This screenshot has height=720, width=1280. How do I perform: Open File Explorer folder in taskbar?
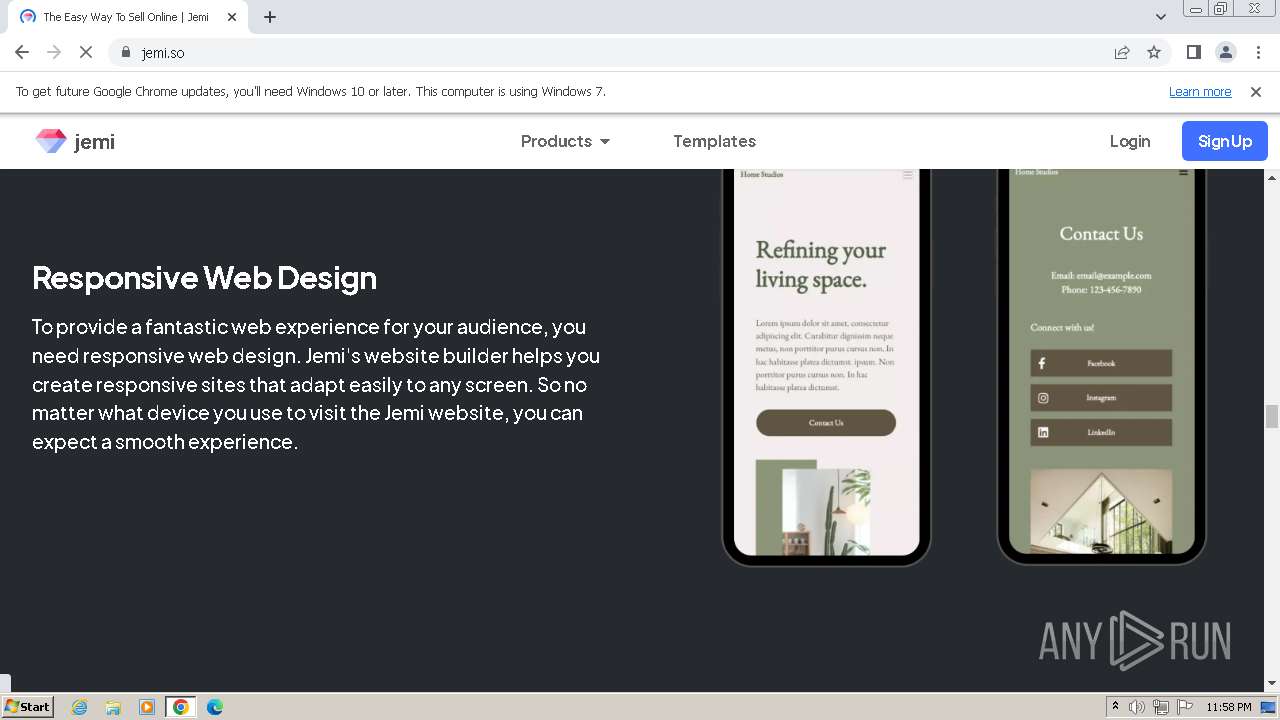(113, 707)
